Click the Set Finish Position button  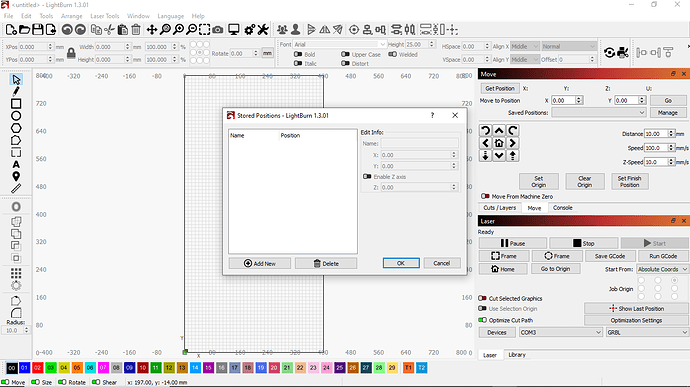point(629,181)
